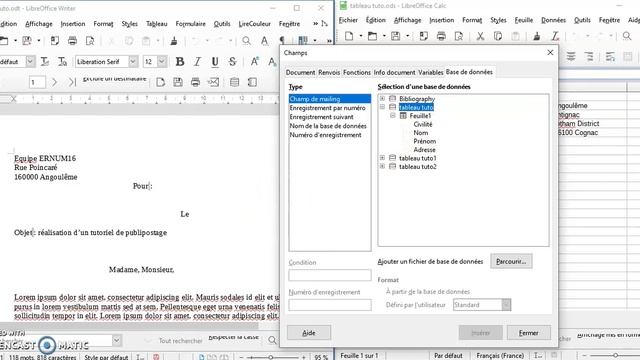Click the mail merge record number field
The width and height of the screenshot is (640, 360).
37,82
